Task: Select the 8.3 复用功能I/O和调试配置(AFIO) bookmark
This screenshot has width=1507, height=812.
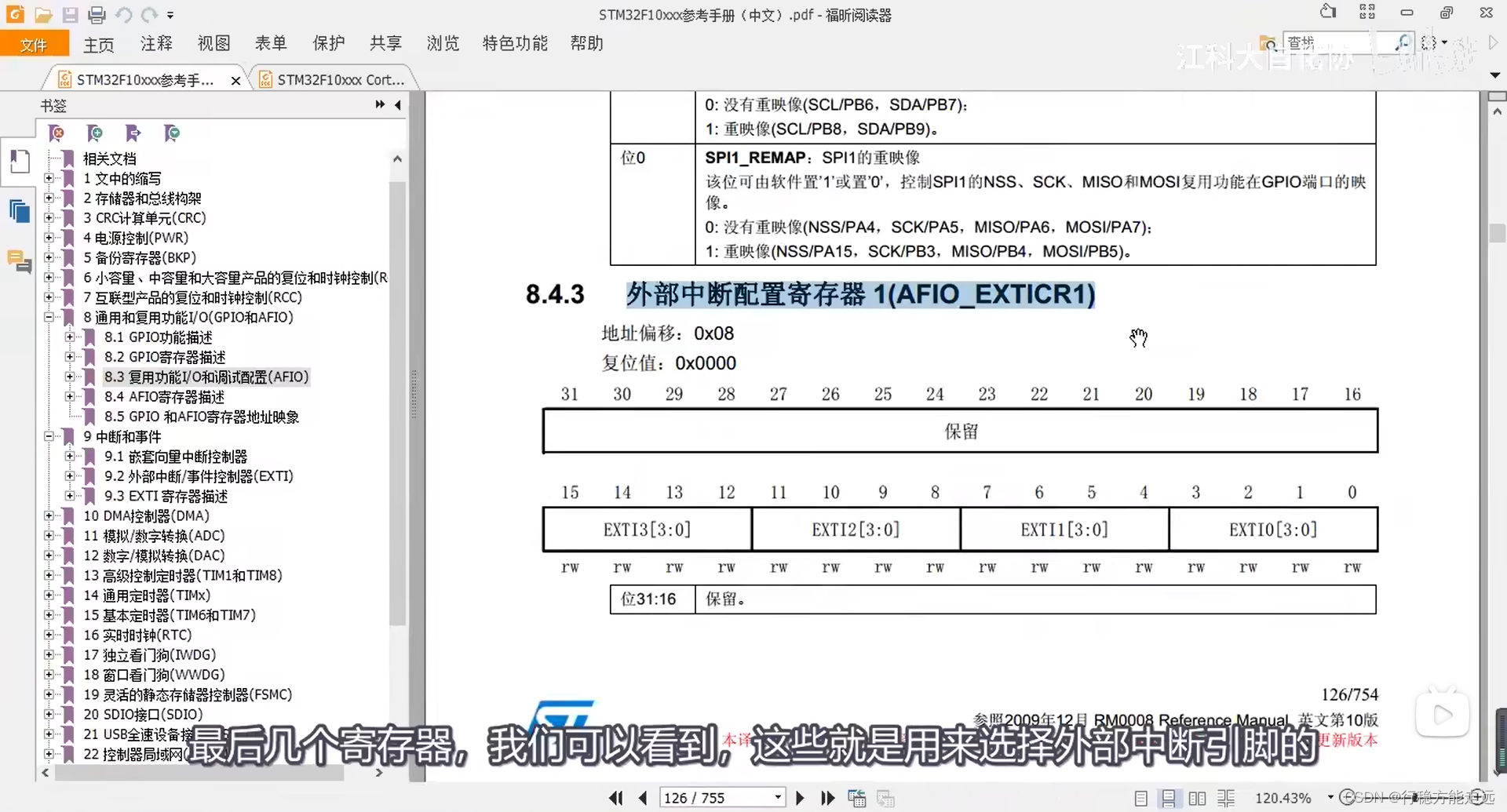Action: (206, 377)
